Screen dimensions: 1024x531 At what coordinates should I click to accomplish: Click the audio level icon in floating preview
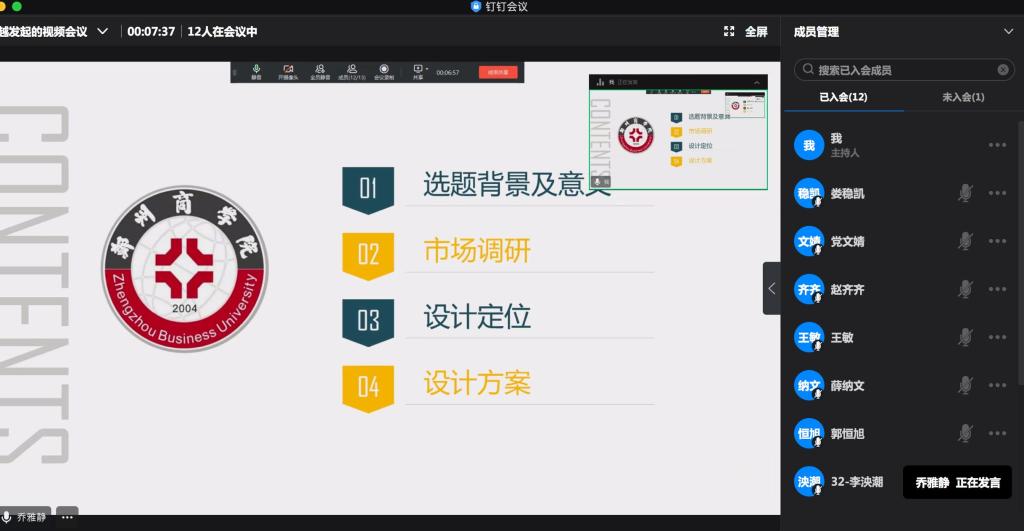click(x=600, y=82)
